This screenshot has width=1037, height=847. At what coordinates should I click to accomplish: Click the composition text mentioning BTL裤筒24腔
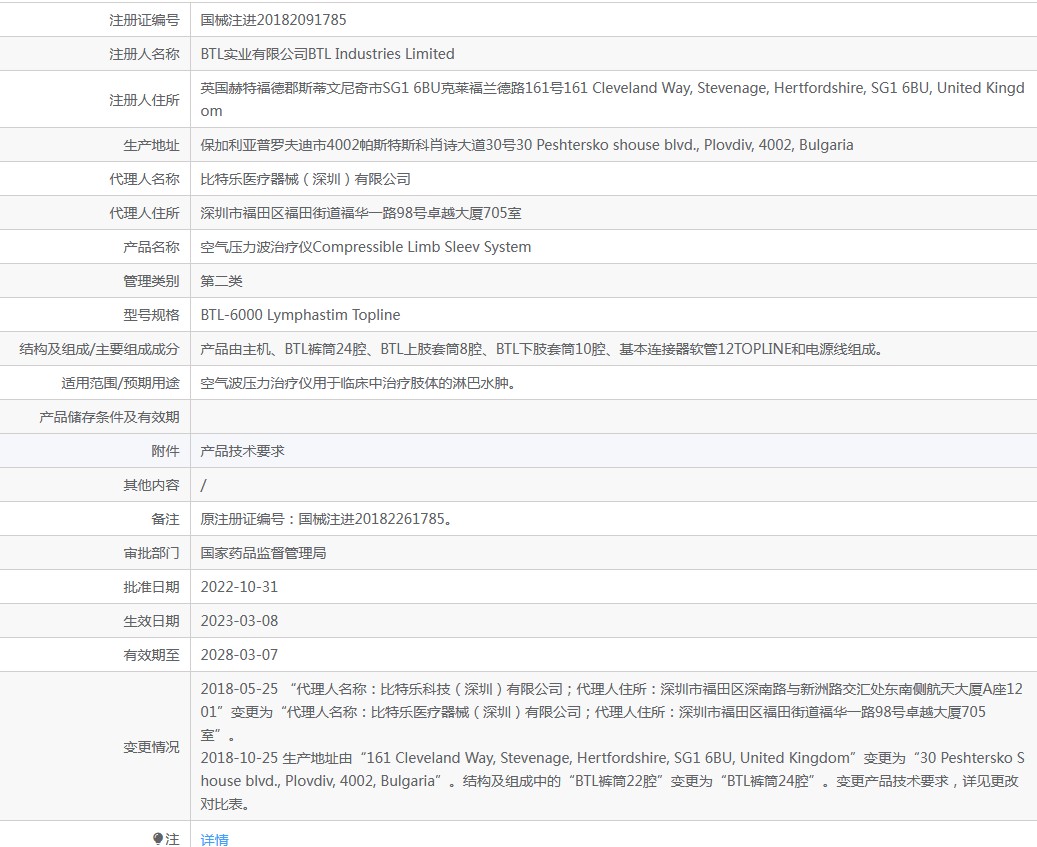[x=542, y=349]
